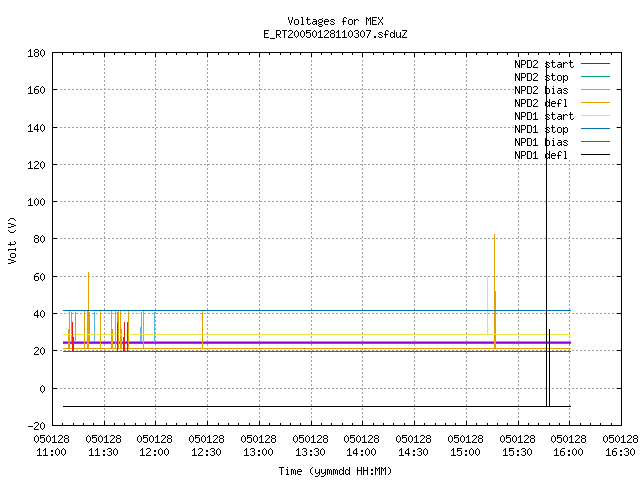Click the x-axis tick label 12:30
This screenshot has width=640, height=480.
click(x=207, y=452)
